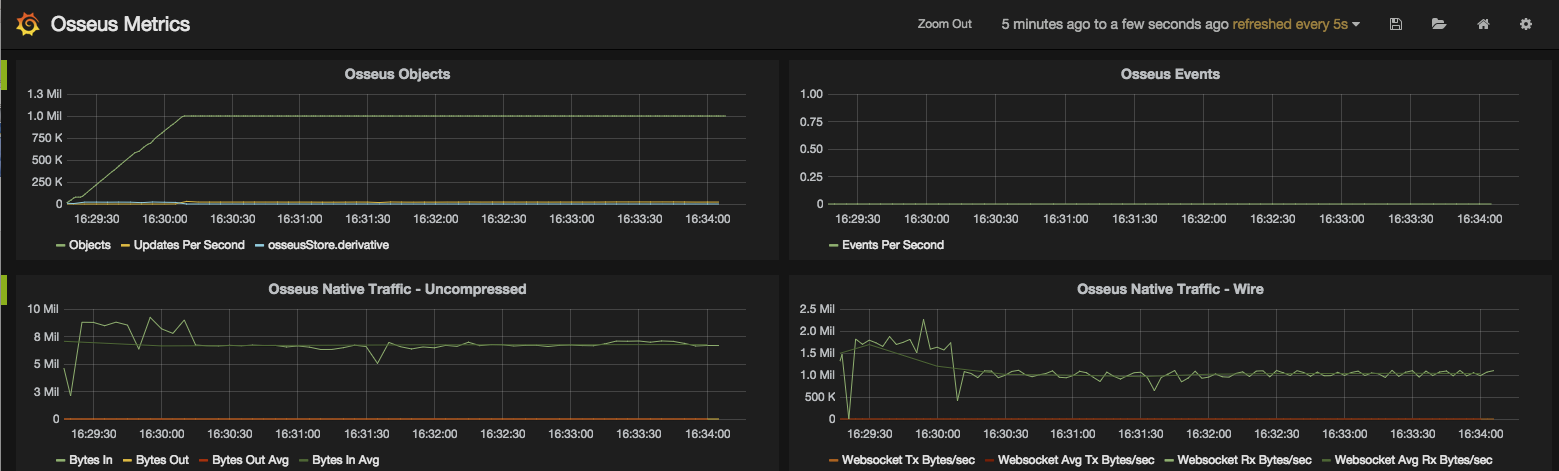Toggle the Bytes Out Avg legend series

click(251, 460)
